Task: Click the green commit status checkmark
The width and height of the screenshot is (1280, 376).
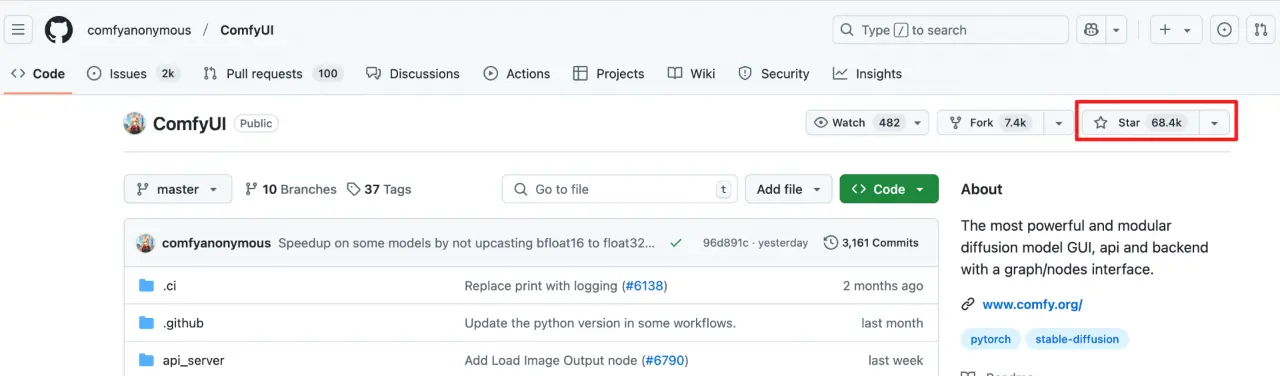Action: pyautogui.click(x=676, y=243)
